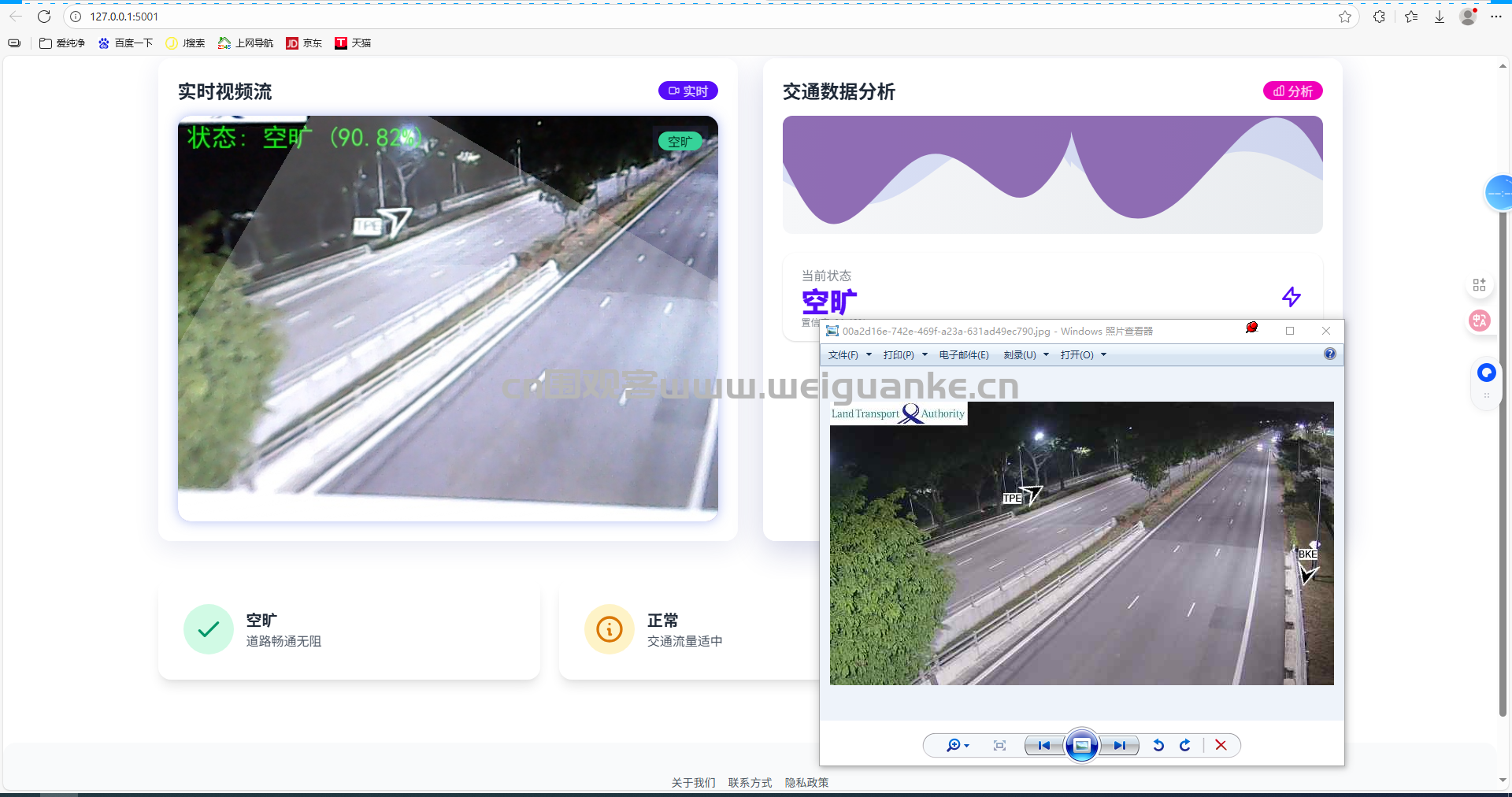This screenshot has height=797, width=1512.
Task: Open the zoom magnifier dropdown
Action: 957,745
